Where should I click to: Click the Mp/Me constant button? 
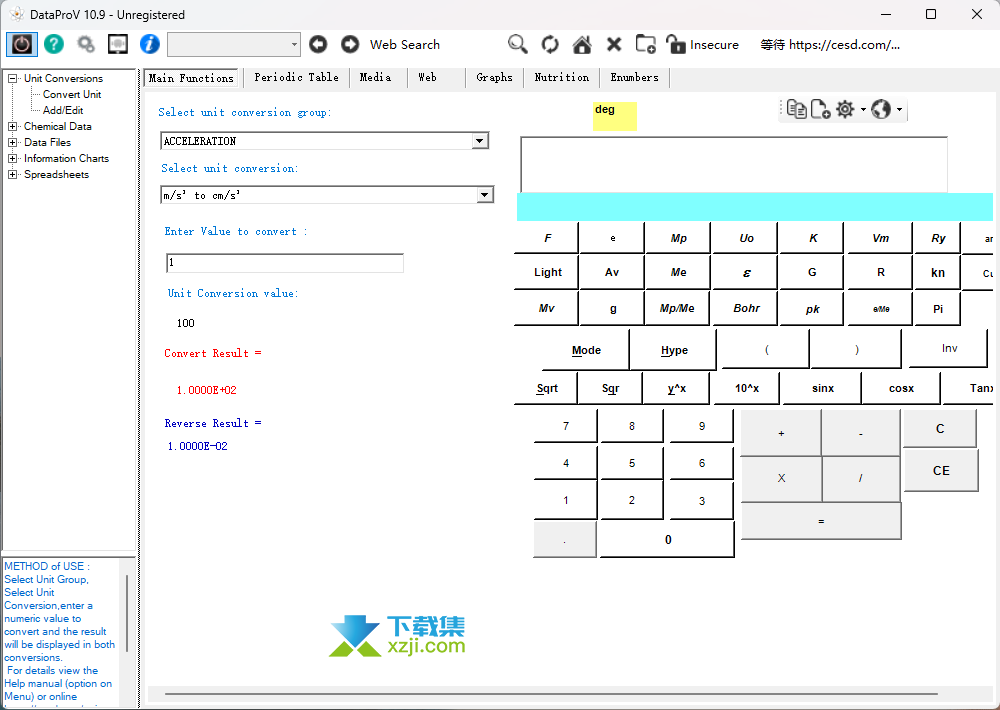pyautogui.click(x=677, y=308)
